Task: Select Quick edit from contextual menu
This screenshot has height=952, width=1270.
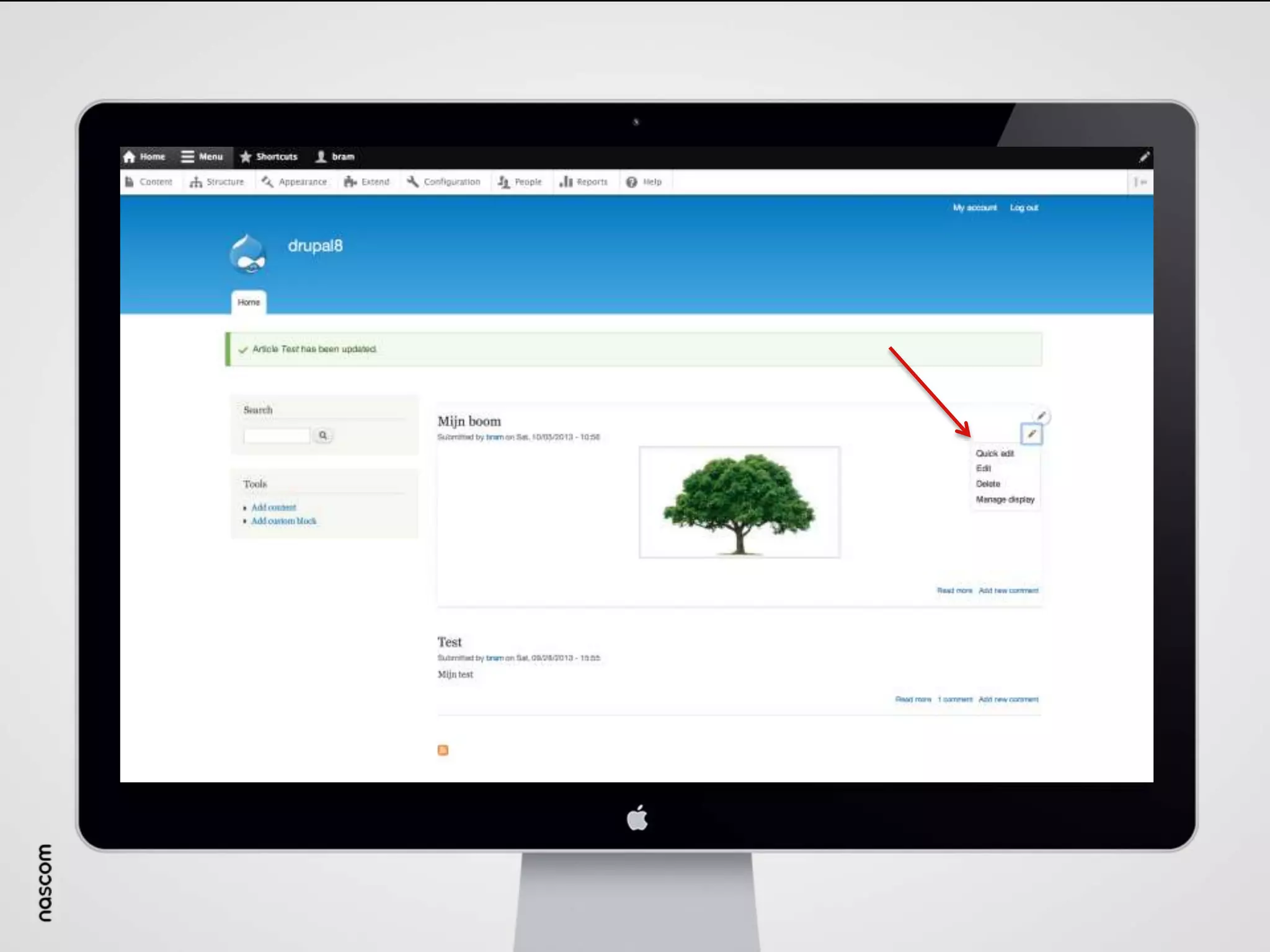Action: (x=994, y=454)
